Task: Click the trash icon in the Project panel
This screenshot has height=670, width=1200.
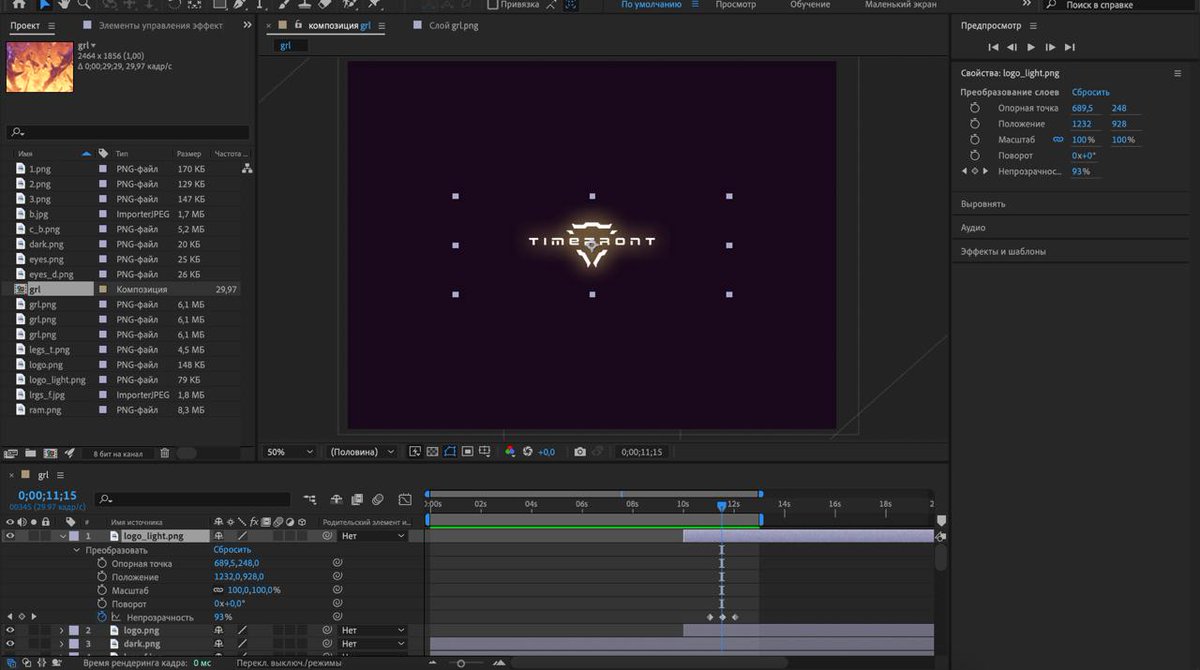Action: click(165, 453)
